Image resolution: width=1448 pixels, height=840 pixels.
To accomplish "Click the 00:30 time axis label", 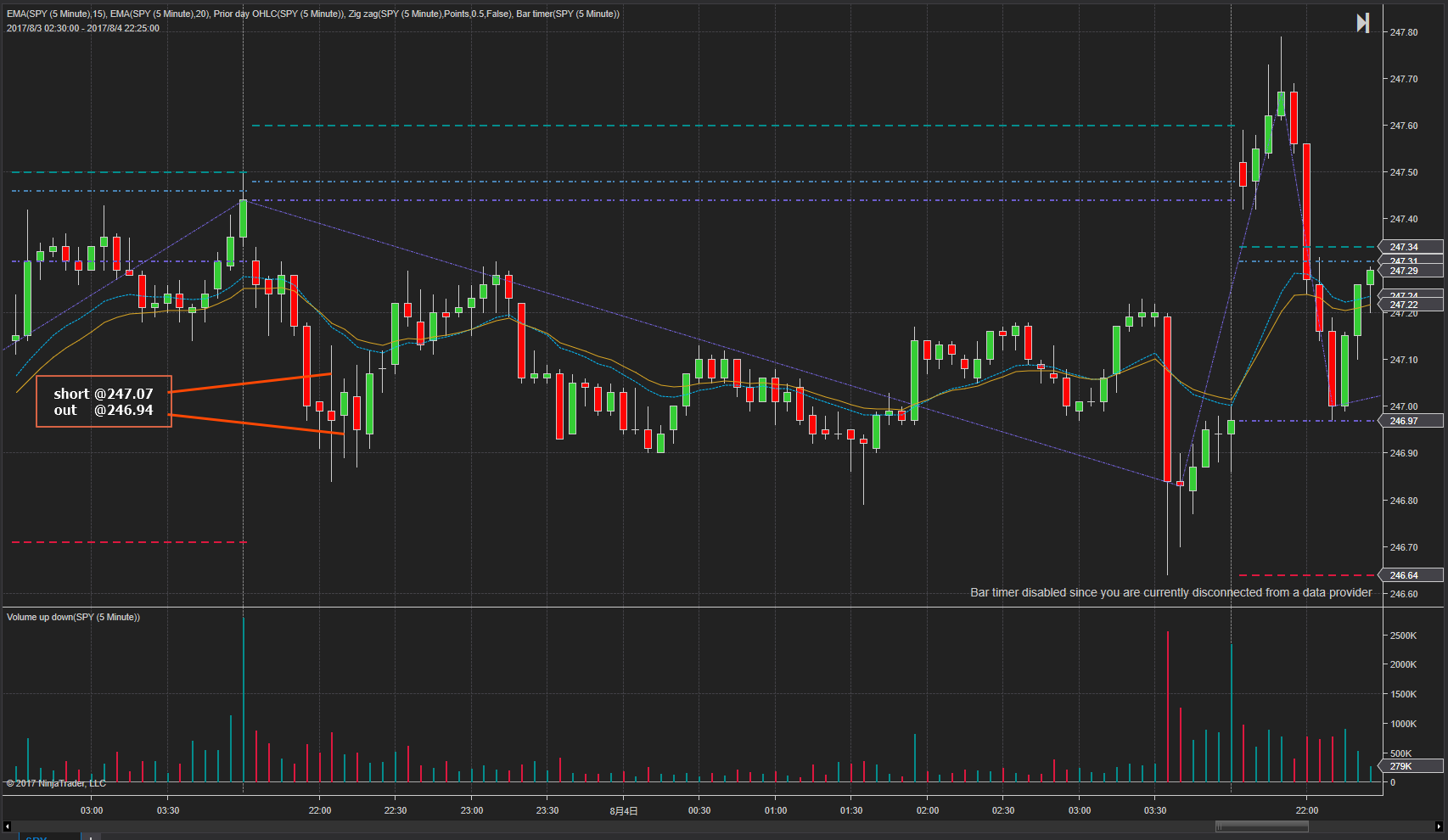I will (699, 810).
